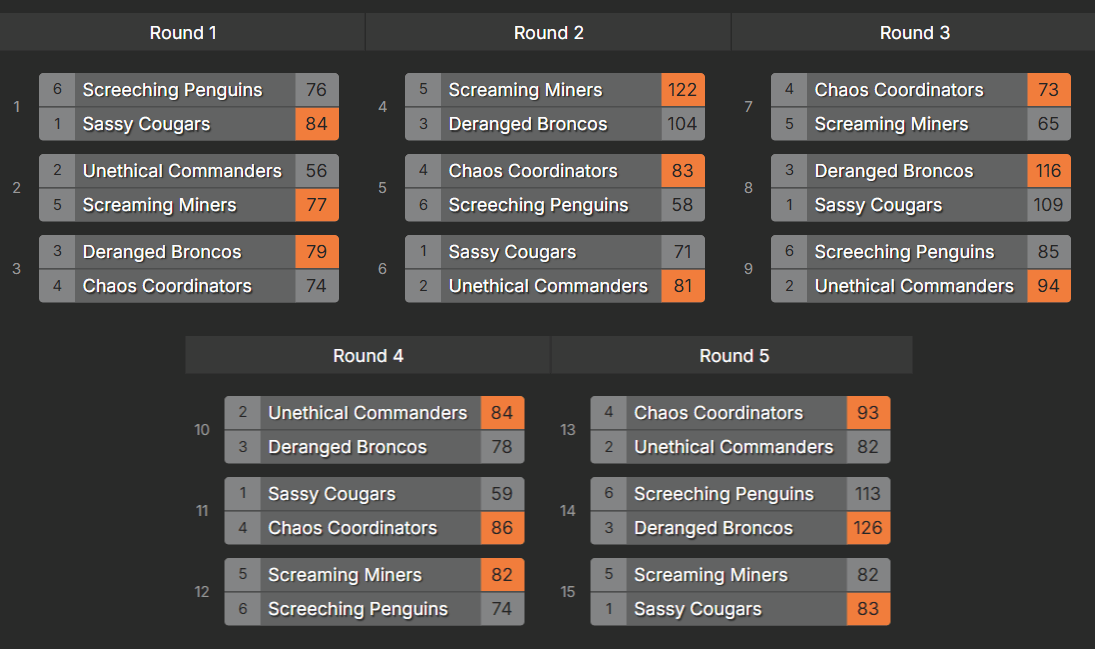
Task: Open Deranged Broncos in match 3
Action: 162,252
